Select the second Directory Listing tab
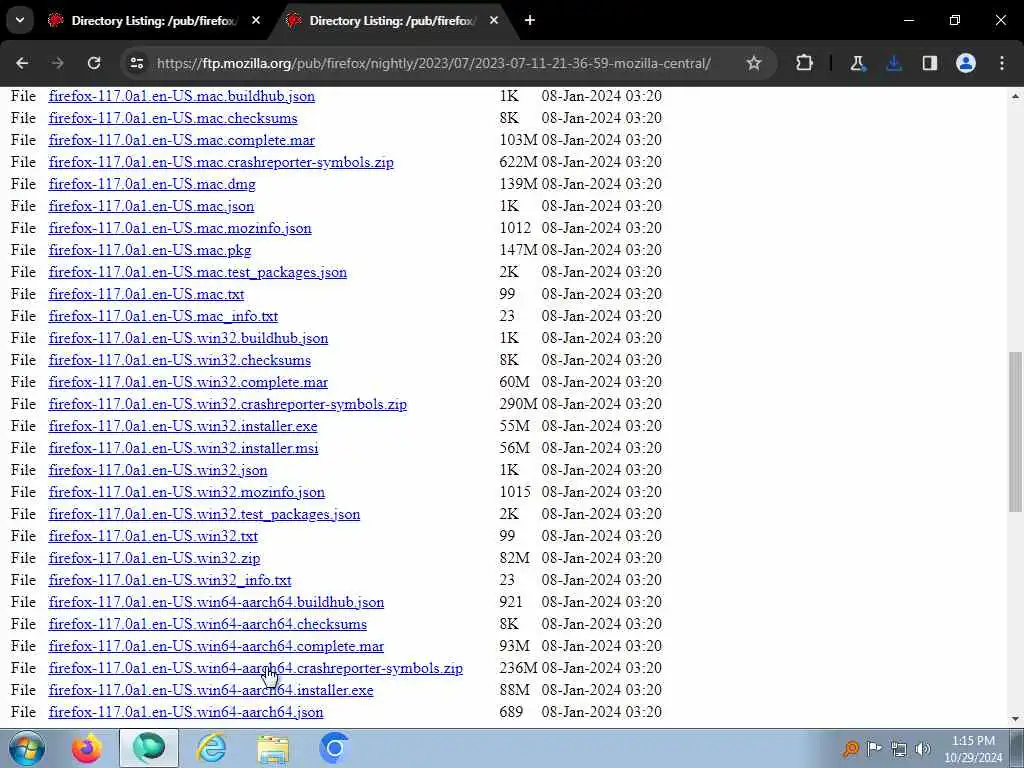This screenshot has height=768, width=1024. (x=391, y=21)
